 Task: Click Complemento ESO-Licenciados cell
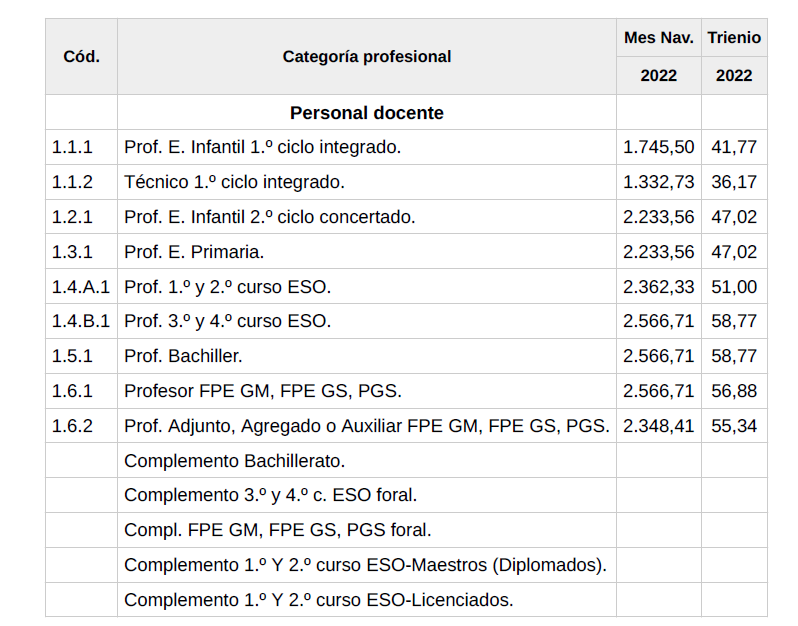(318, 600)
